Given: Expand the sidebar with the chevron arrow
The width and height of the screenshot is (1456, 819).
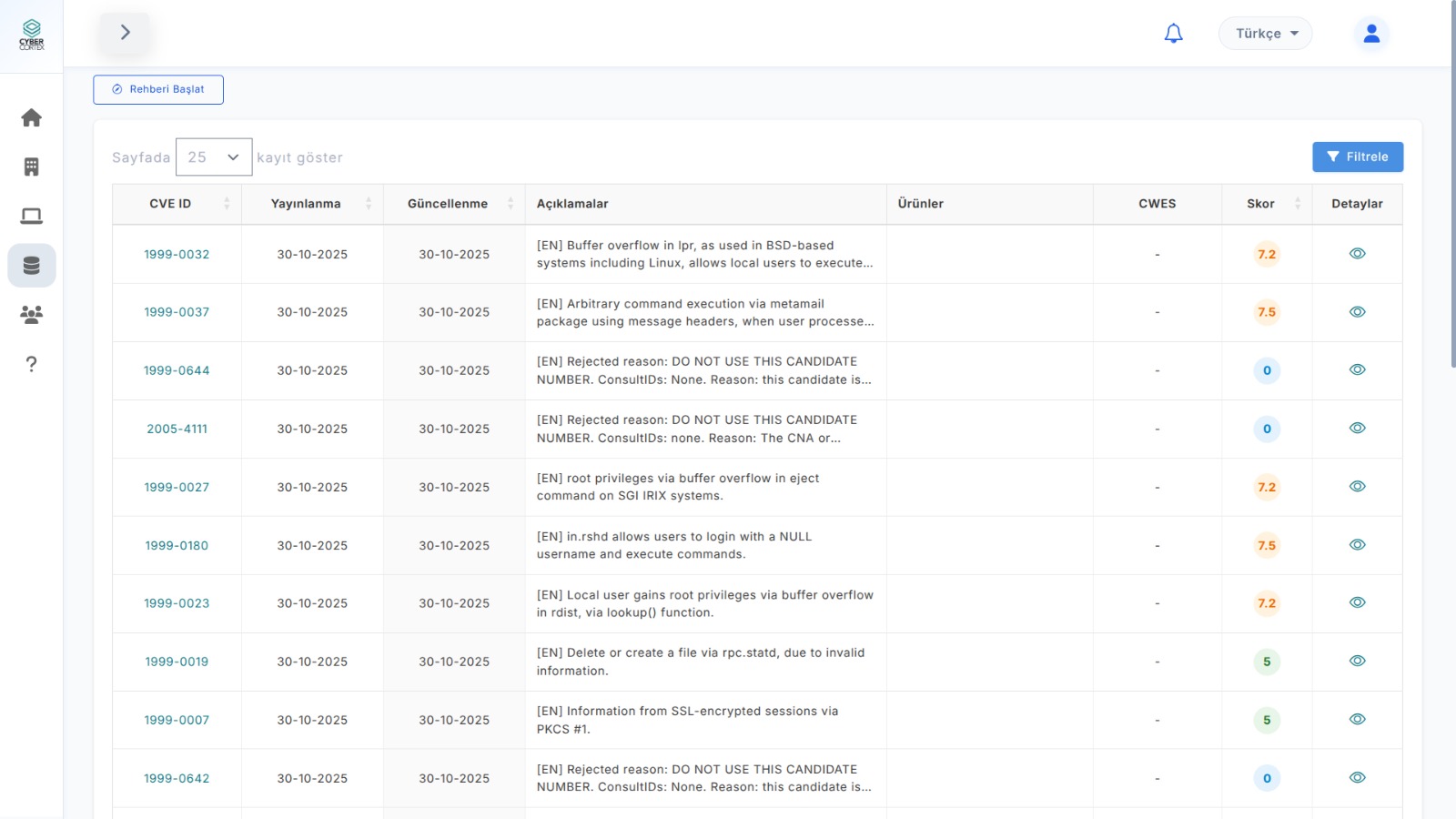Looking at the screenshot, I should [126, 33].
